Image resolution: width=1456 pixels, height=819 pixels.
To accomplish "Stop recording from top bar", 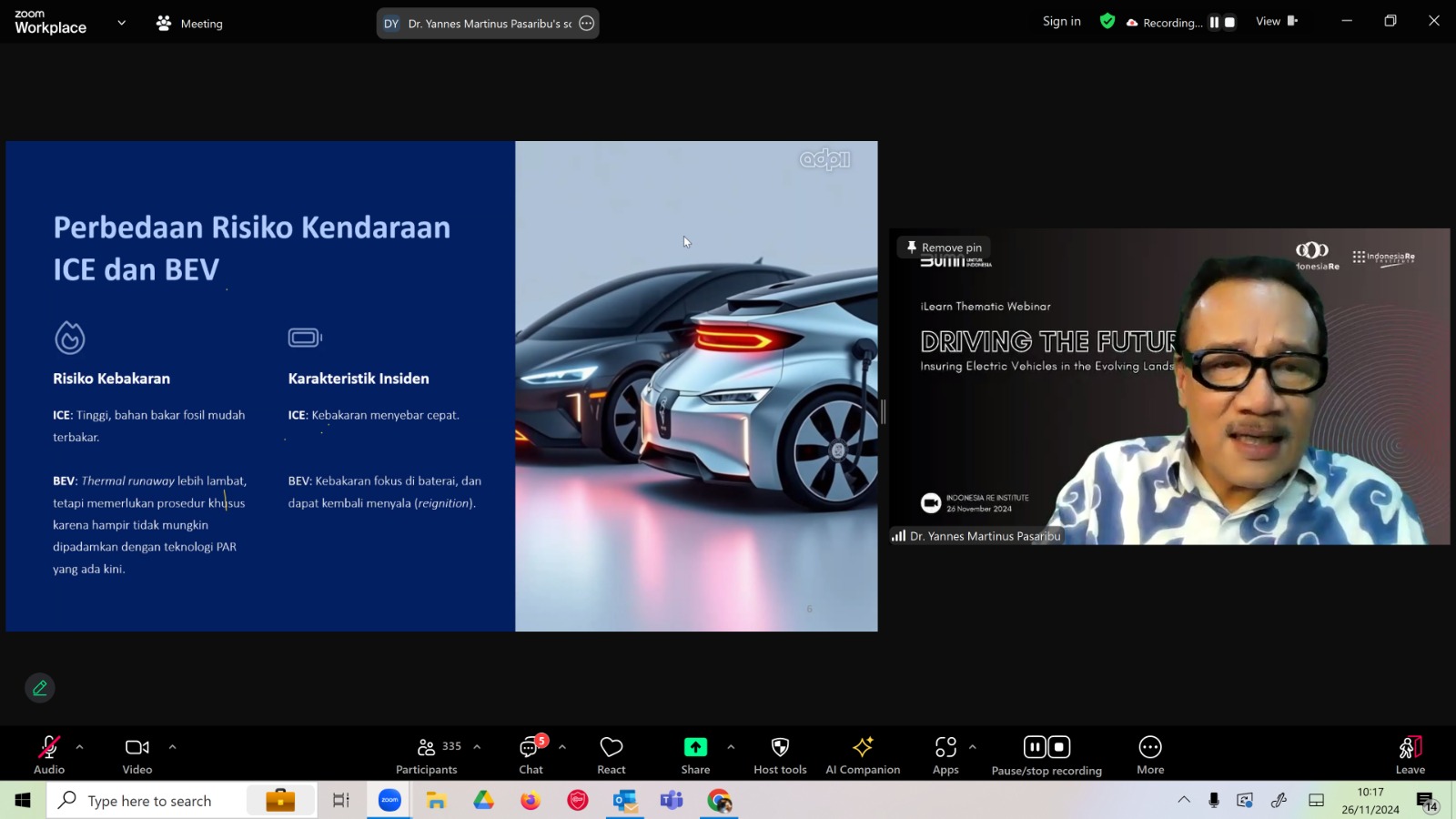I will [x=1229, y=23].
